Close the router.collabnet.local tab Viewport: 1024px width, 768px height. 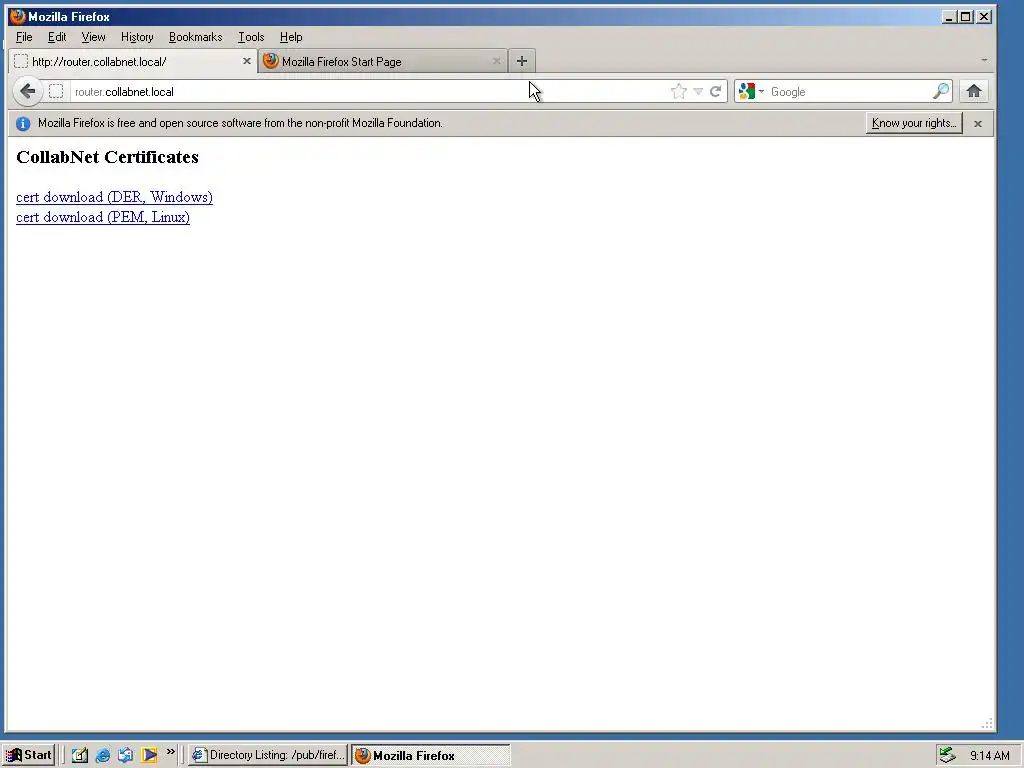pos(247,61)
